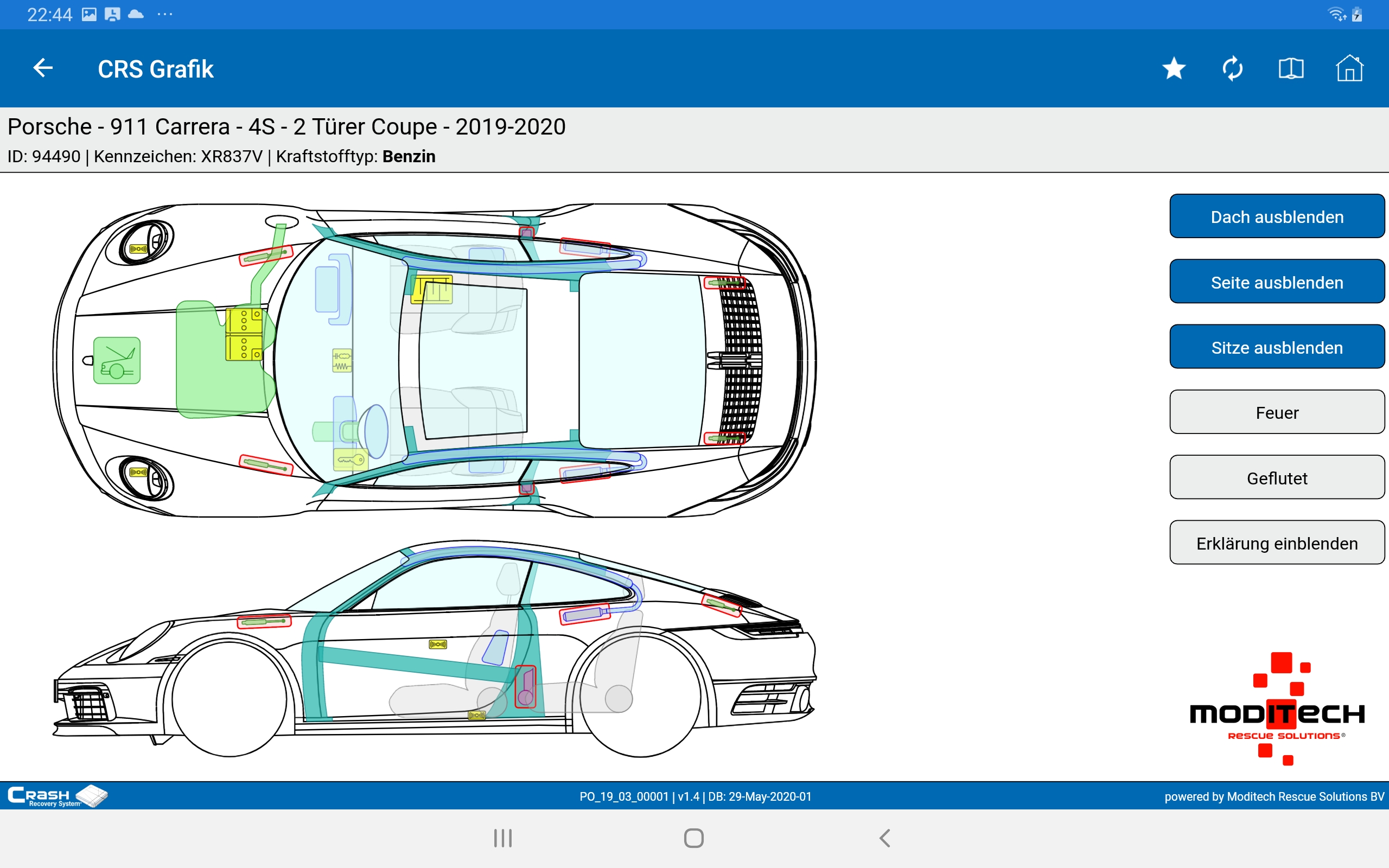This screenshot has width=1389, height=868.
Task: Tap upper front headlight sensor icon
Action: (138, 248)
